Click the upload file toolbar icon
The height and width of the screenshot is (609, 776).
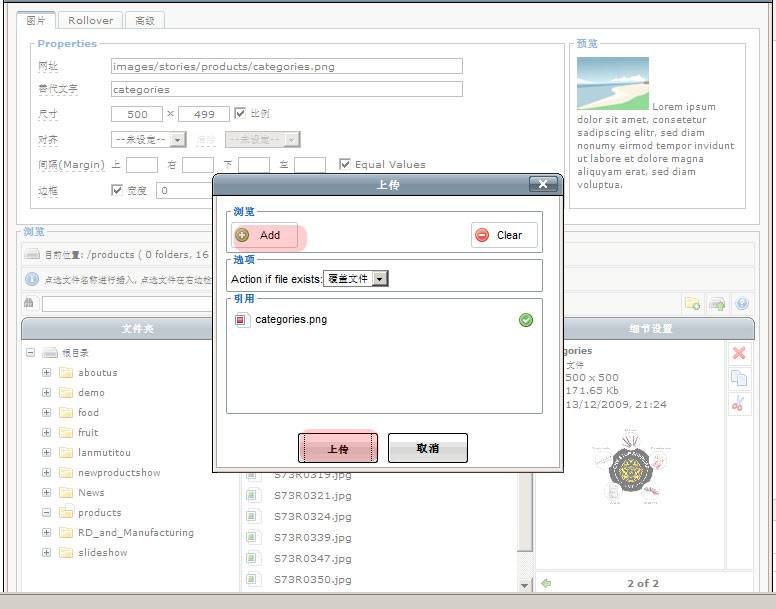pos(717,304)
